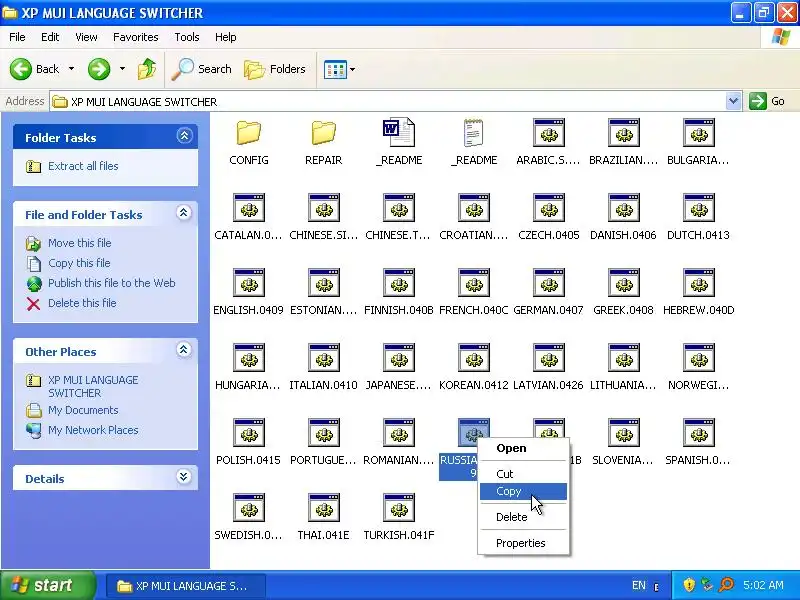This screenshot has width=800, height=600.
Task: Click Publish this file to the Web
Action: (x=112, y=283)
